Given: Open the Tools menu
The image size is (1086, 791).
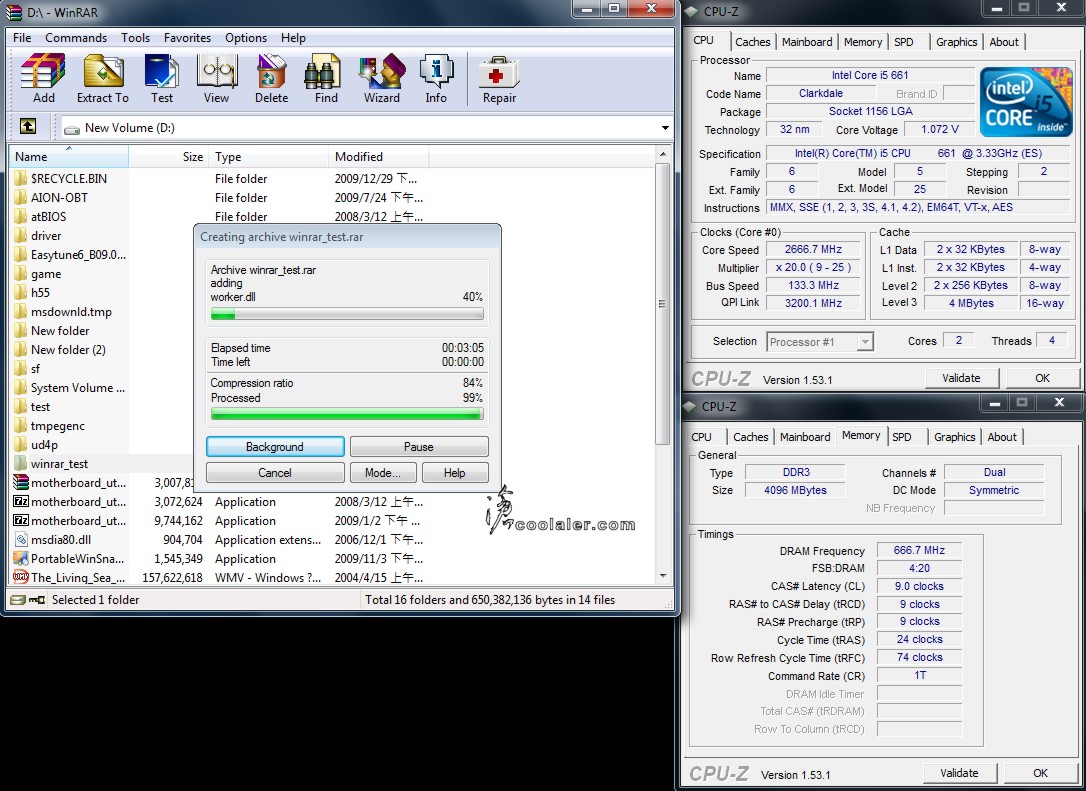Looking at the screenshot, I should point(135,38).
